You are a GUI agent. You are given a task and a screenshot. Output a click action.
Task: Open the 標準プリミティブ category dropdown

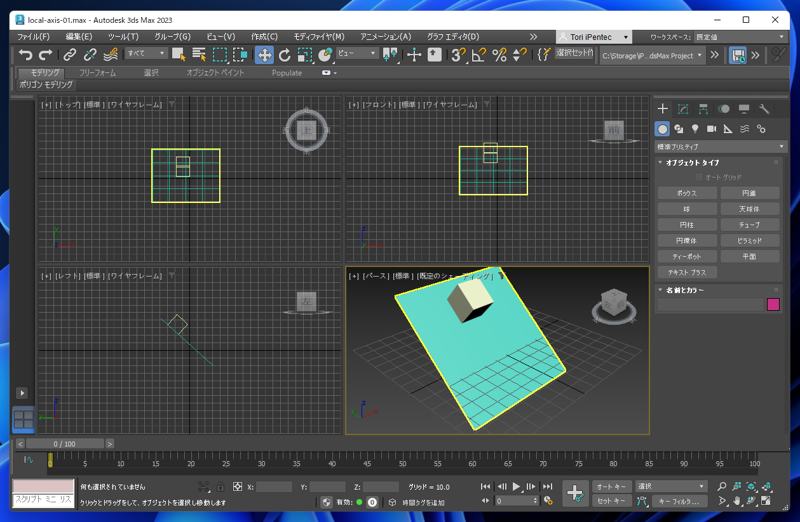point(719,146)
